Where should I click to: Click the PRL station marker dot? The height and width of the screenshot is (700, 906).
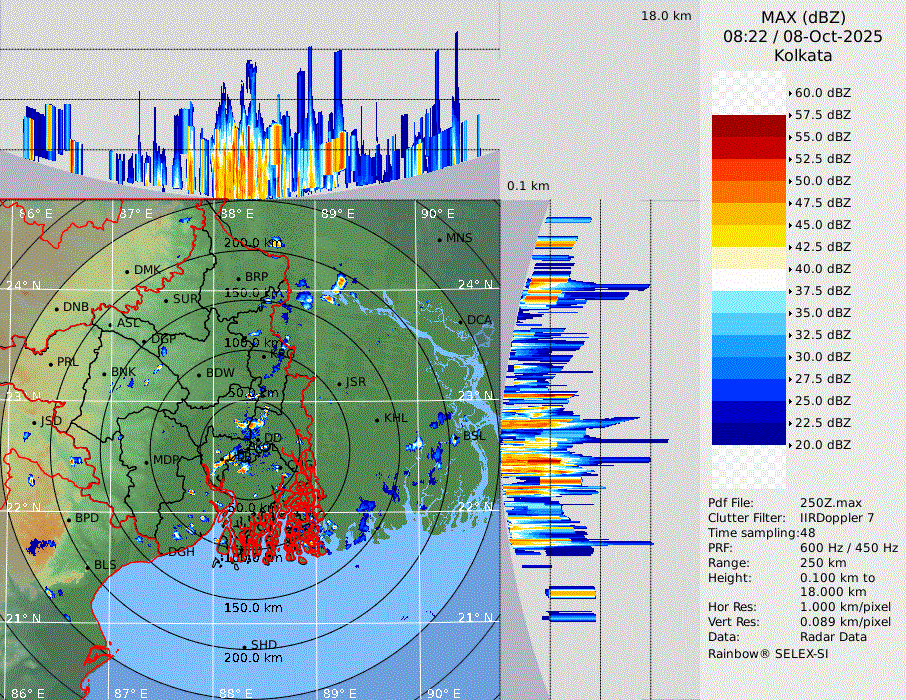tap(50, 363)
